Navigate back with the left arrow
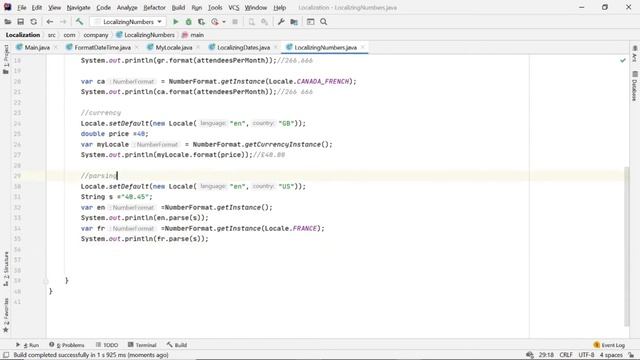Screen dimensions: 640x360 [50, 22]
